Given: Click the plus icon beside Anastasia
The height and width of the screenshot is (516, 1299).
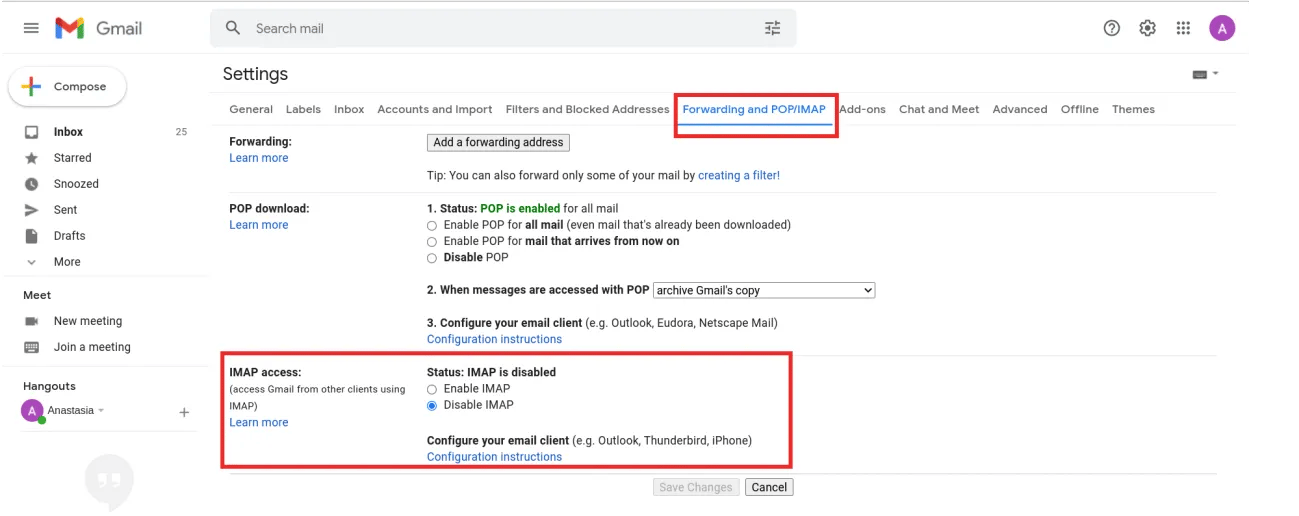Looking at the screenshot, I should point(184,412).
